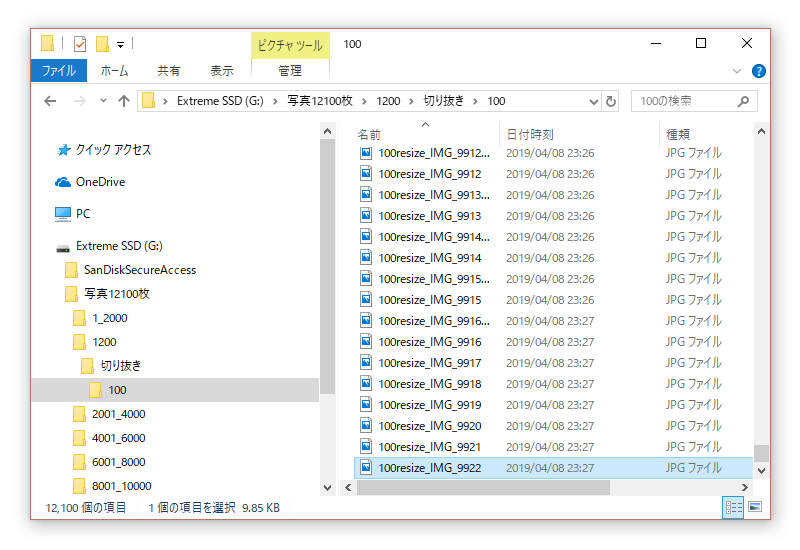This screenshot has width=800, height=550.
Task: Open the Customize Quick Access Toolbar dropdown
Action: point(120,45)
